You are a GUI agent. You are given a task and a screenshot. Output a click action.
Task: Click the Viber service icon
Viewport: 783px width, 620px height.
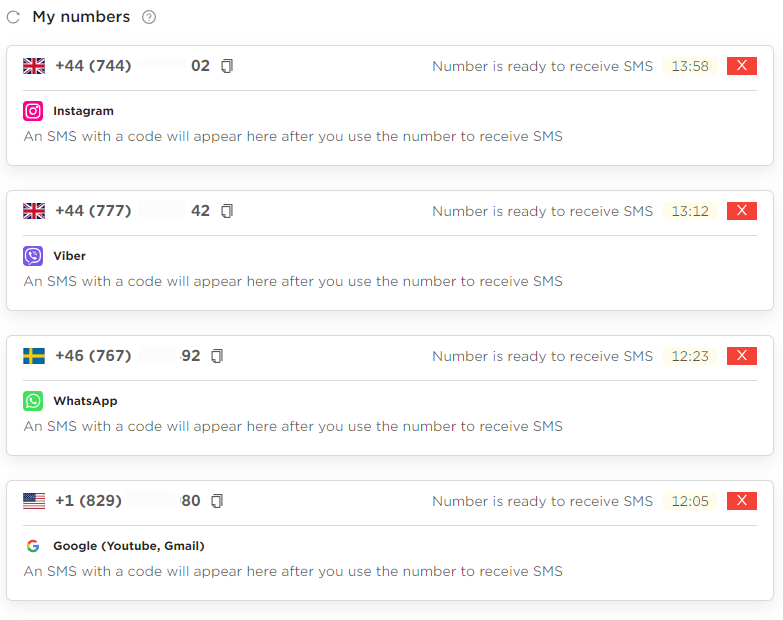click(x=33, y=256)
